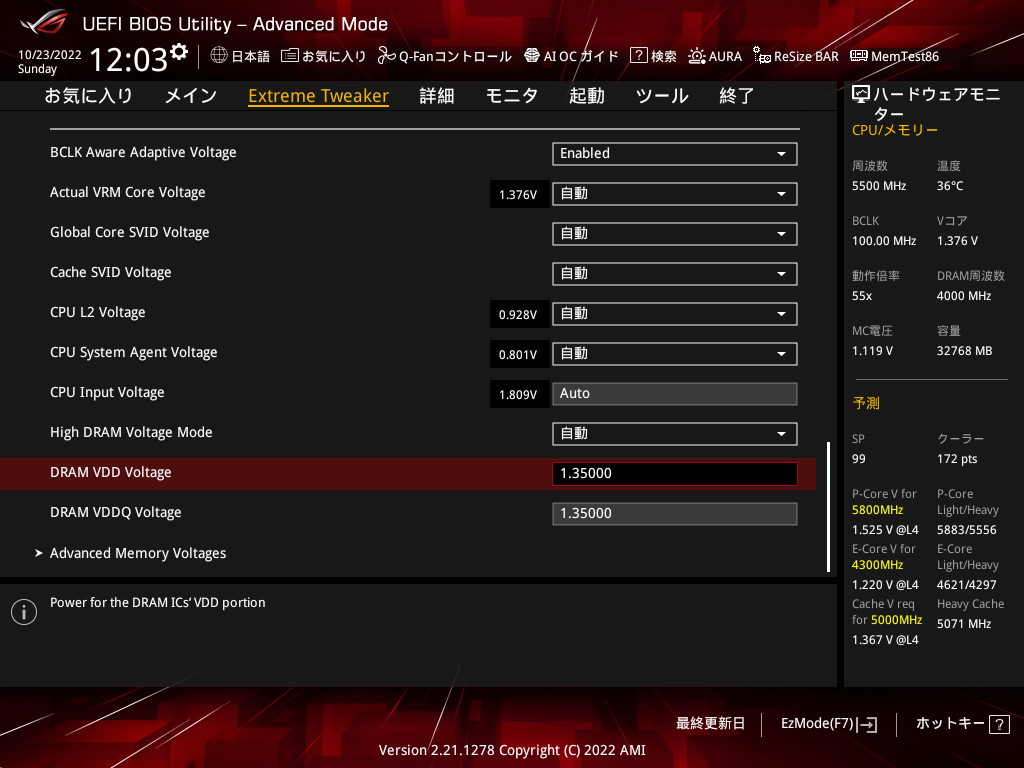This screenshot has height=768, width=1024.
Task: Switch to the 詳細 tab
Action: coord(437,96)
